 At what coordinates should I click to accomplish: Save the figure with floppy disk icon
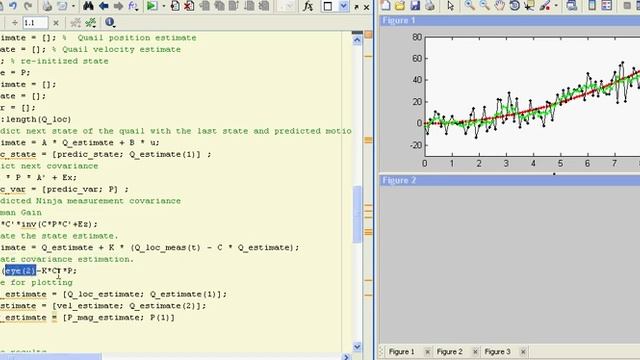(x=415, y=5)
